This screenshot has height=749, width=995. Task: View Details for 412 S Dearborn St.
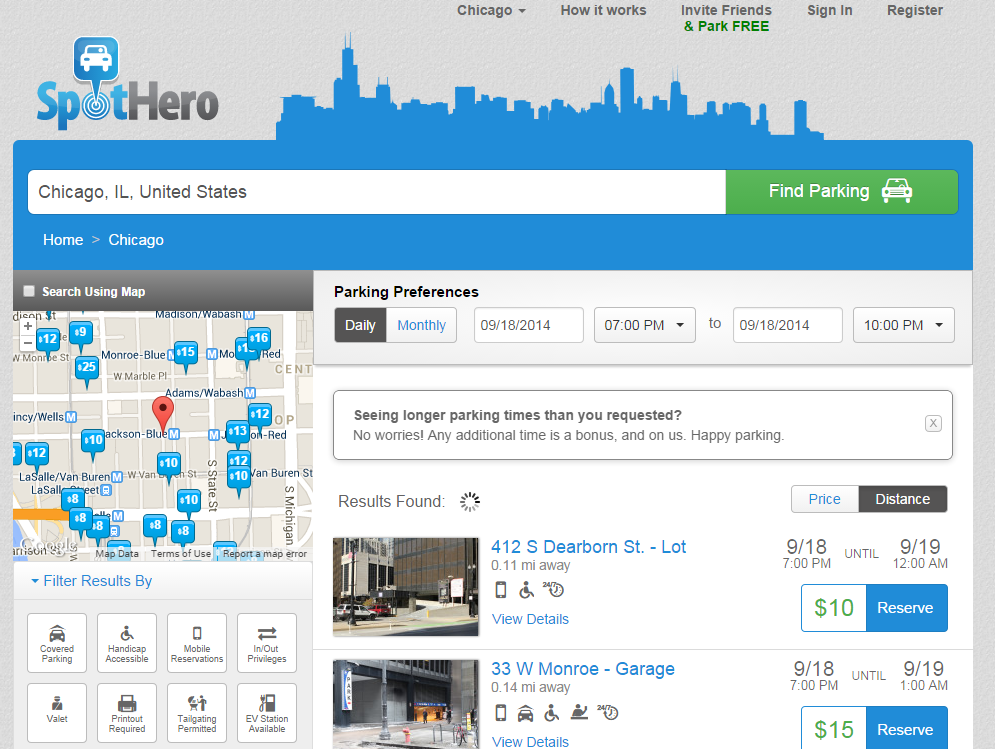530,619
